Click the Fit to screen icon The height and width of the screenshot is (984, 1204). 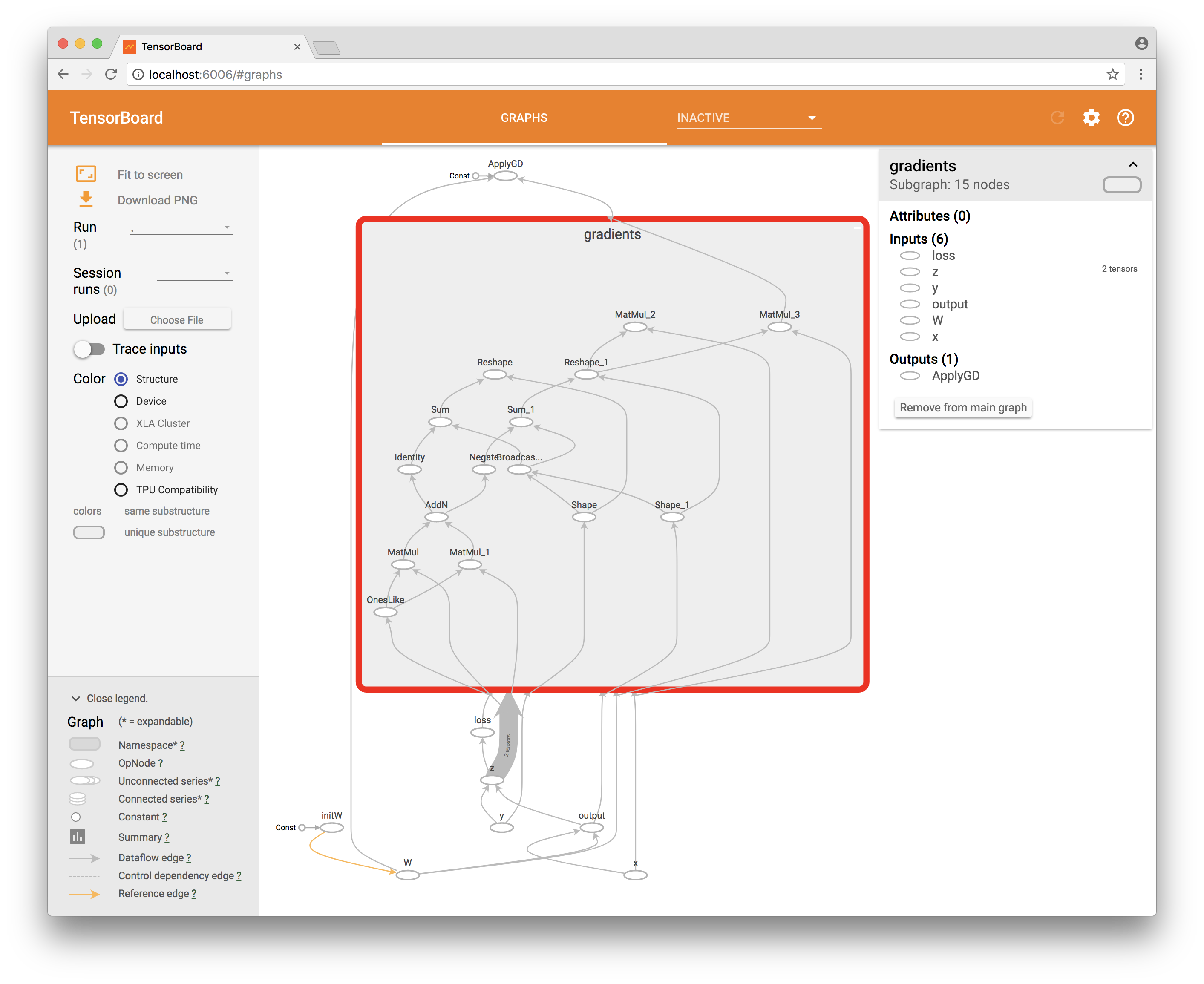pyautogui.click(x=86, y=174)
